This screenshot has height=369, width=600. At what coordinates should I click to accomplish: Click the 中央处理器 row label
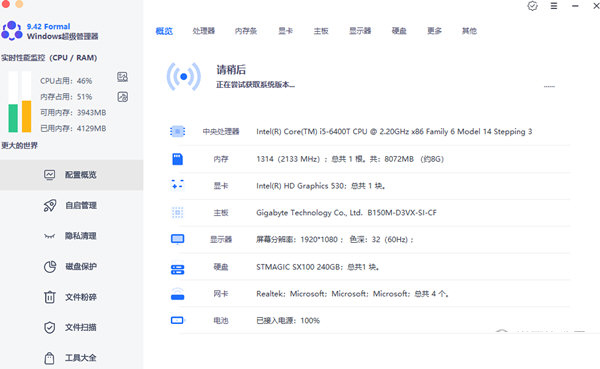(221, 132)
